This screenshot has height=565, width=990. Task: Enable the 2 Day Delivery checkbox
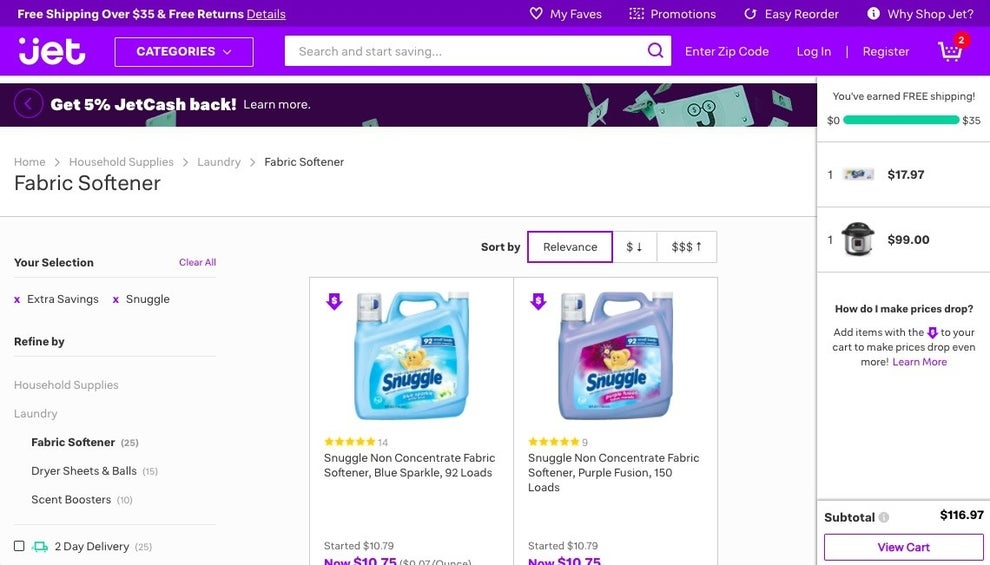[19, 546]
